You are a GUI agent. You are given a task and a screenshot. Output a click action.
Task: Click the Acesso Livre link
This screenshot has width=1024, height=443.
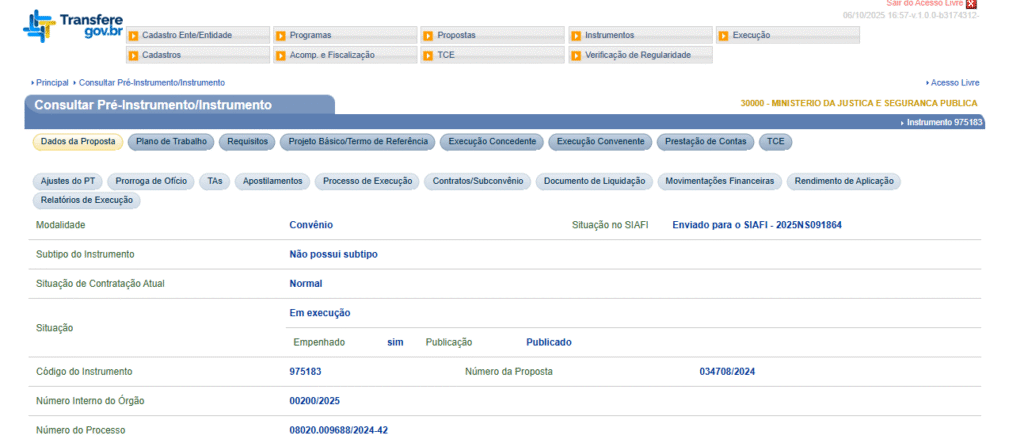pyautogui.click(x=954, y=82)
